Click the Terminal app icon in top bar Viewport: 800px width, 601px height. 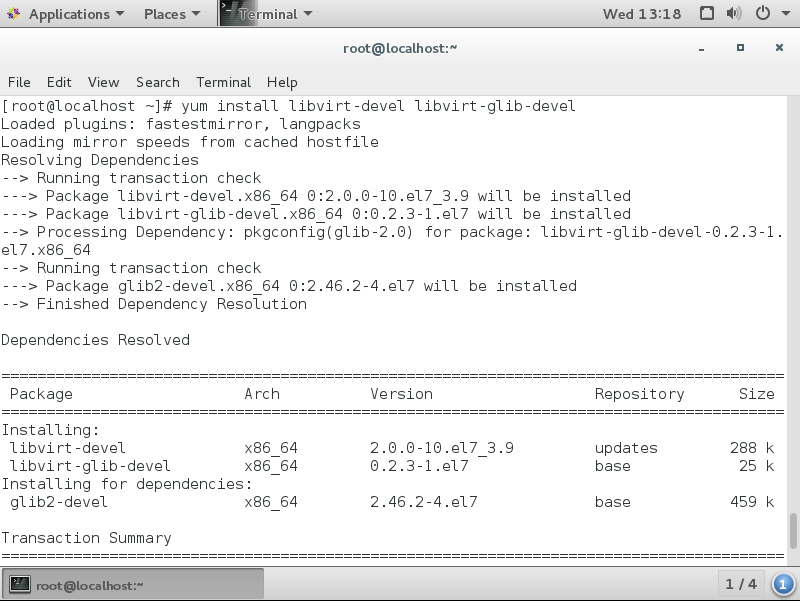pos(229,14)
